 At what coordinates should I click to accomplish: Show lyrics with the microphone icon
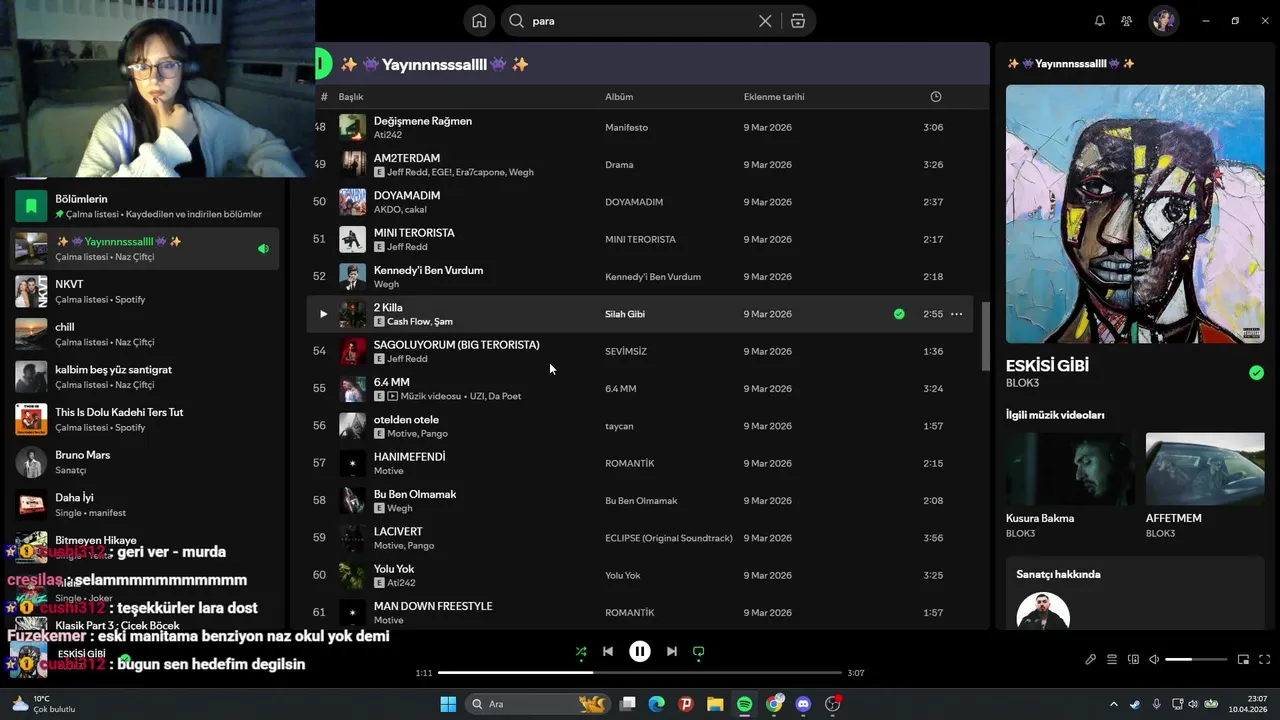coord(1091,660)
